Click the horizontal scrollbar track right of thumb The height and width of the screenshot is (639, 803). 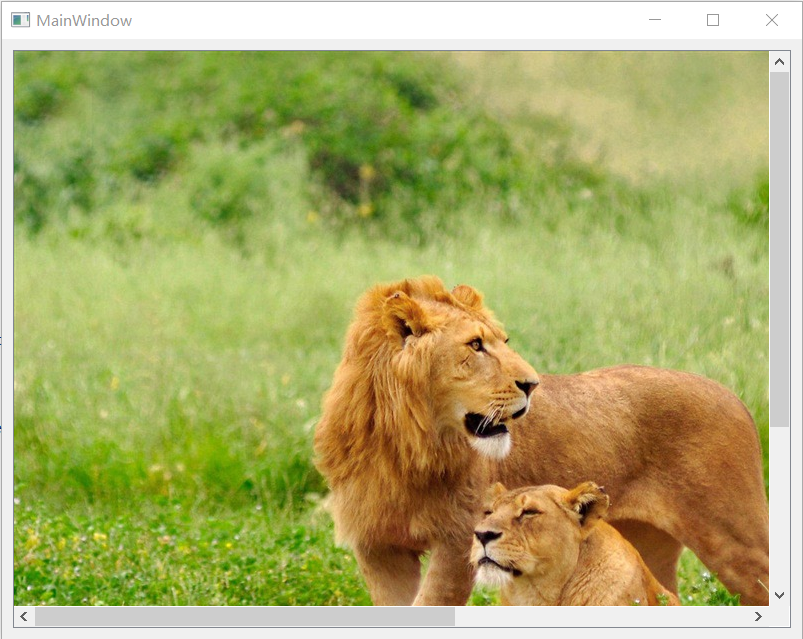point(600,617)
